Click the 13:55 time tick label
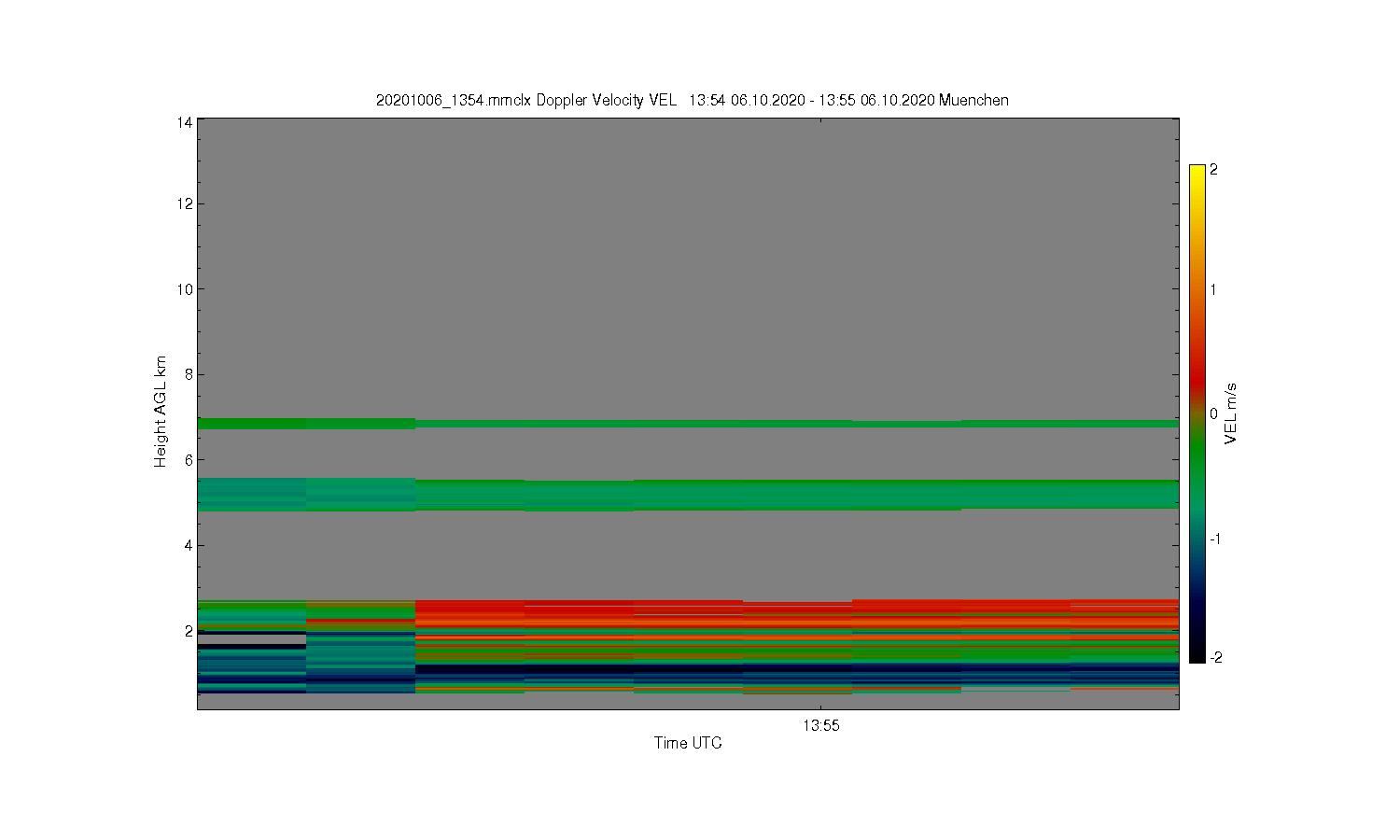 coord(820,726)
